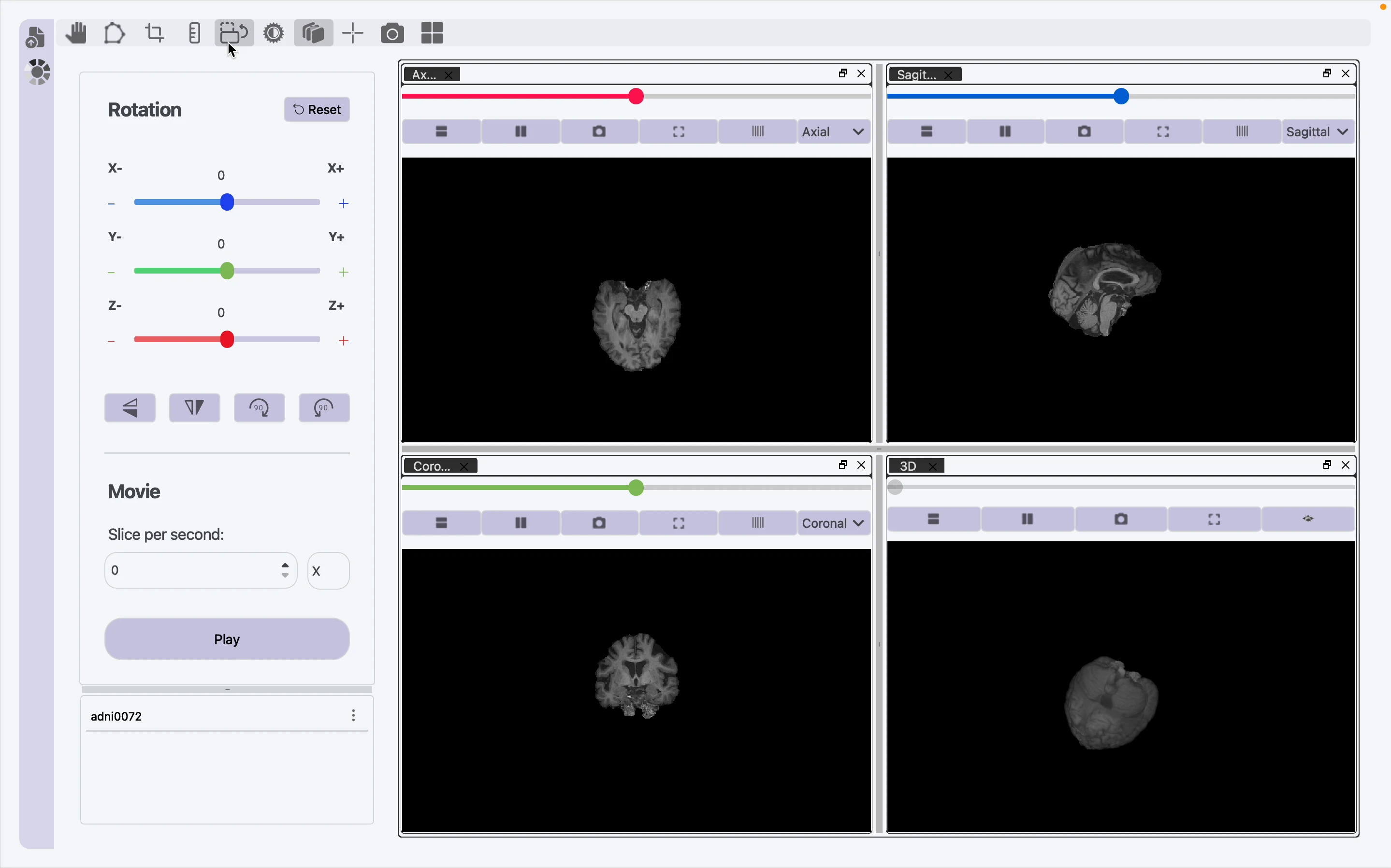Reset the rotation values
The height and width of the screenshot is (868, 1391).
pos(317,110)
